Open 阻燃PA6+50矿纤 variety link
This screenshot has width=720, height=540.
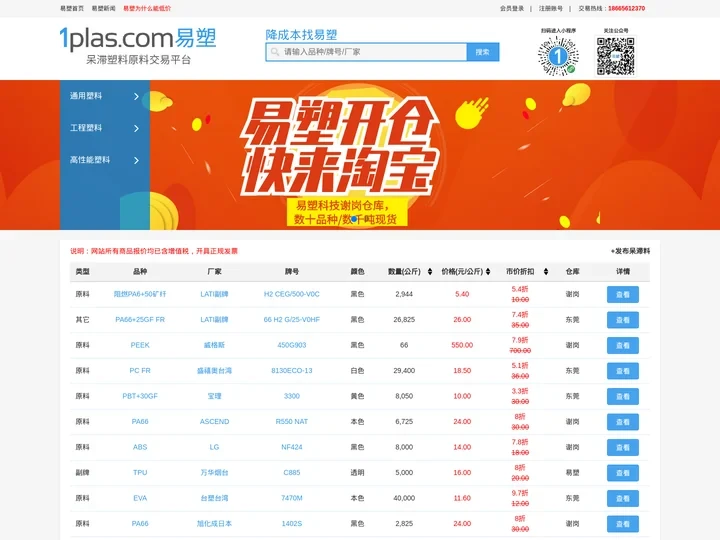[x=140, y=294]
